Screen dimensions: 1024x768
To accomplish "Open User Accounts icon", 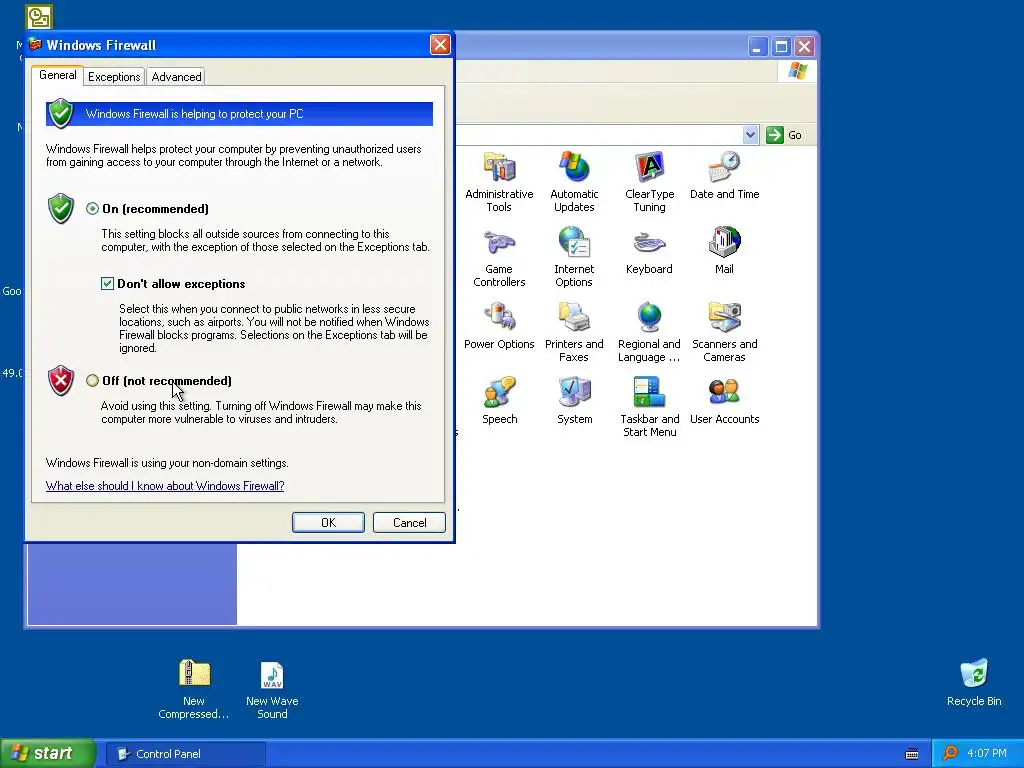I will point(724,400).
